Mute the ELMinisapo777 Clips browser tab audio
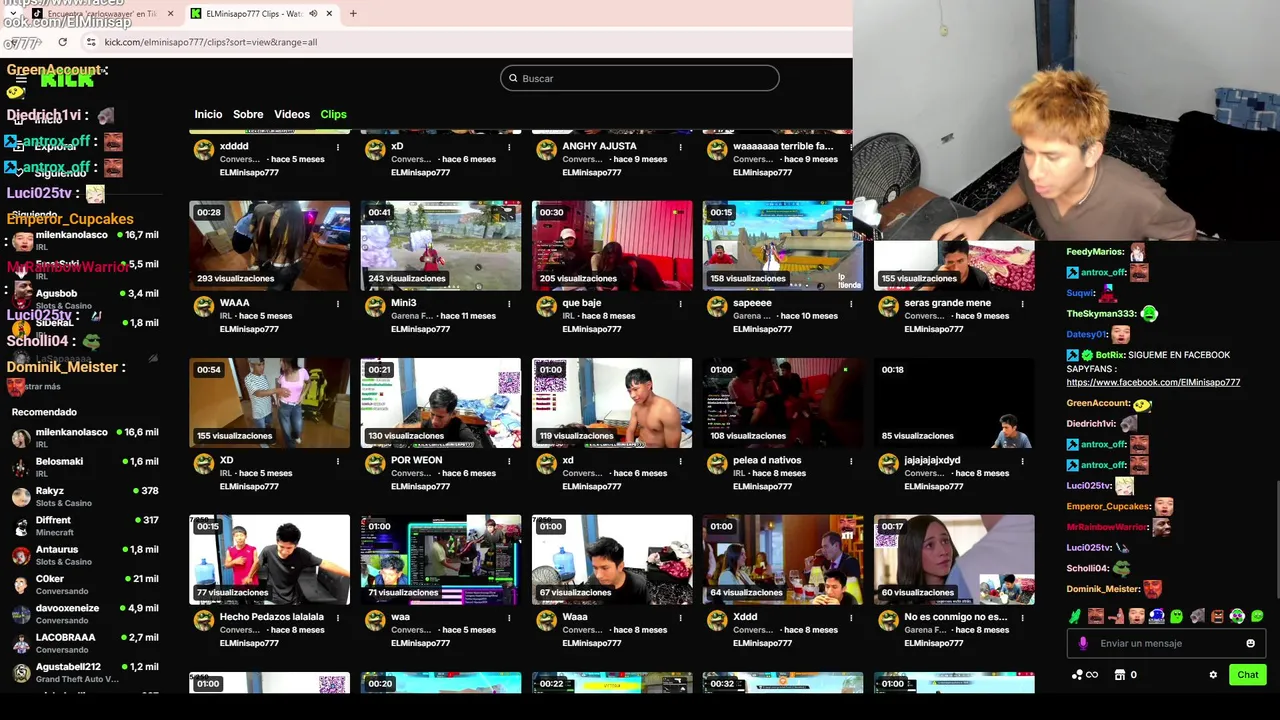Image resolution: width=1280 pixels, height=720 pixels. (313, 14)
